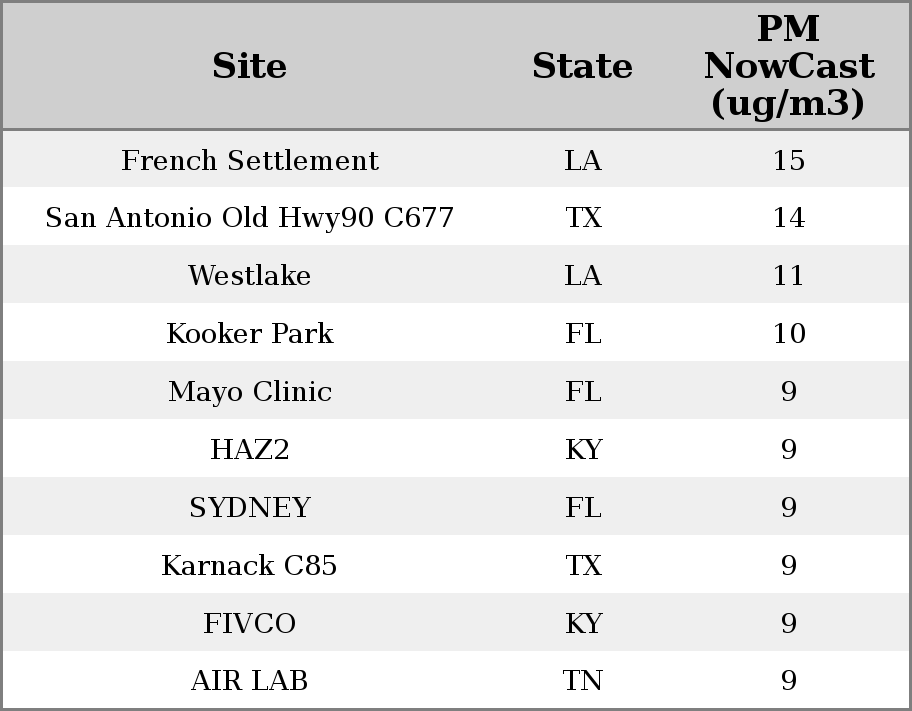Select the Kooker Park row name
The width and height of the screenshot is (912, 711).
pyautogui.click(x=249, y=334)
